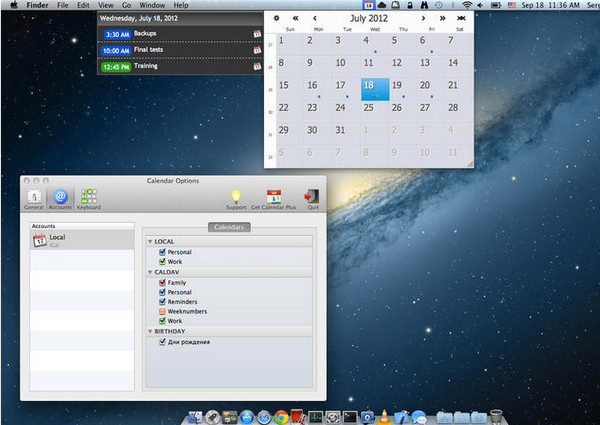
Task: Open the Go menu
Action: [126, 5]
